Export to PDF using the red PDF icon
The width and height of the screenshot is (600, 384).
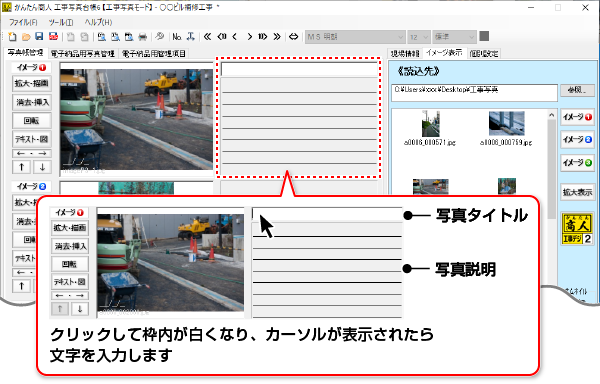click(53, 37)
